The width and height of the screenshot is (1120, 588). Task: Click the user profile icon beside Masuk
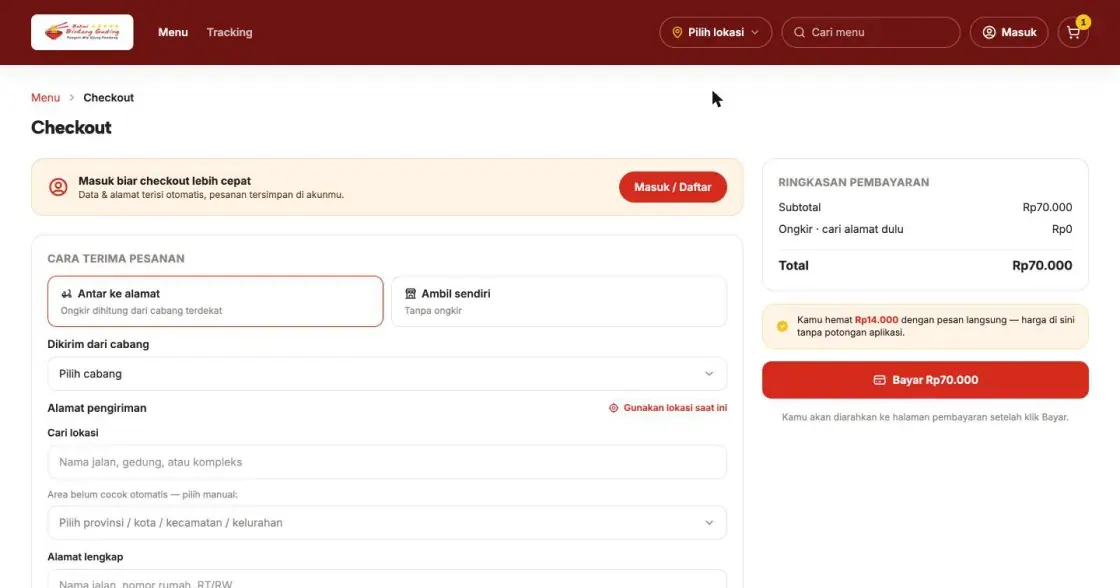pos(989,32)
